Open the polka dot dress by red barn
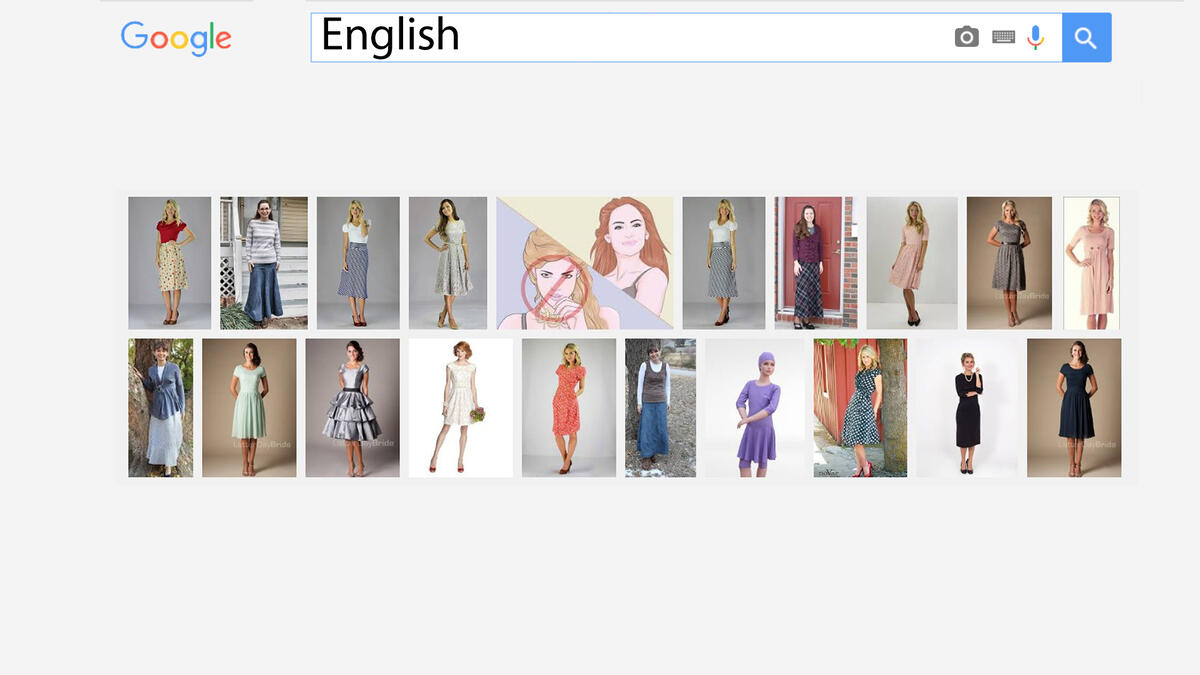1200x675 pixels. pos(861,407)
